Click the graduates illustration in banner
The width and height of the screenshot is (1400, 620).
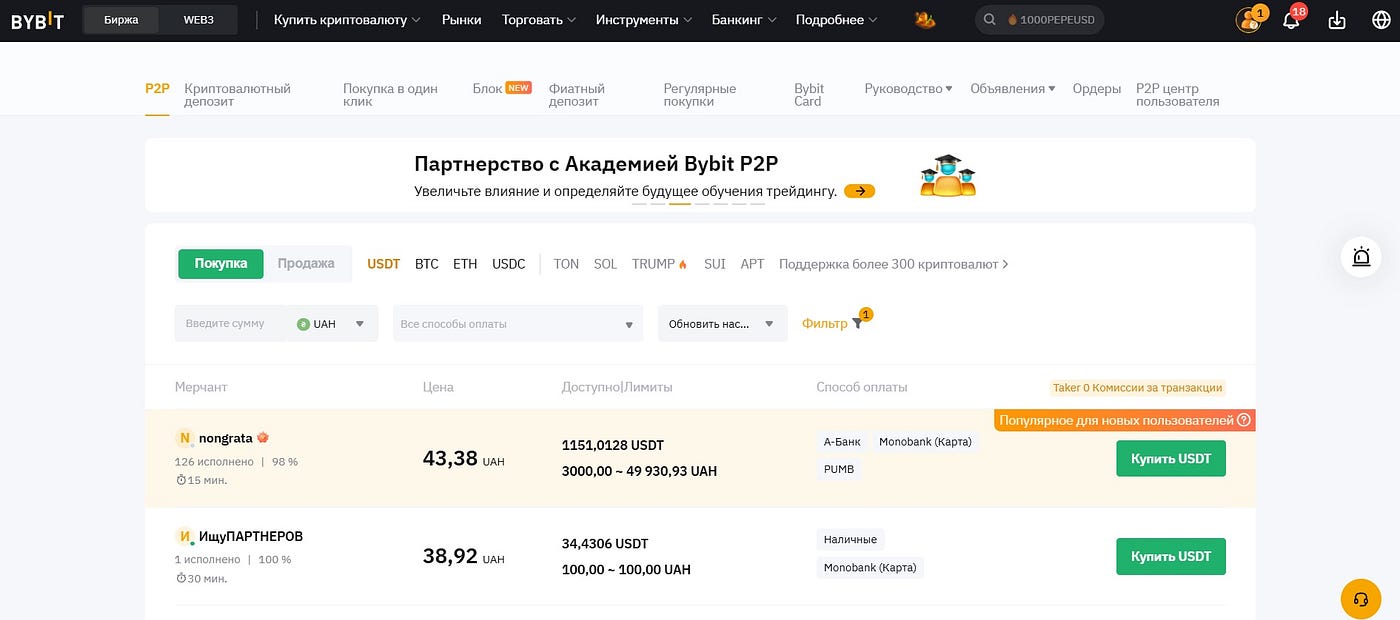[x=947, y=175]
